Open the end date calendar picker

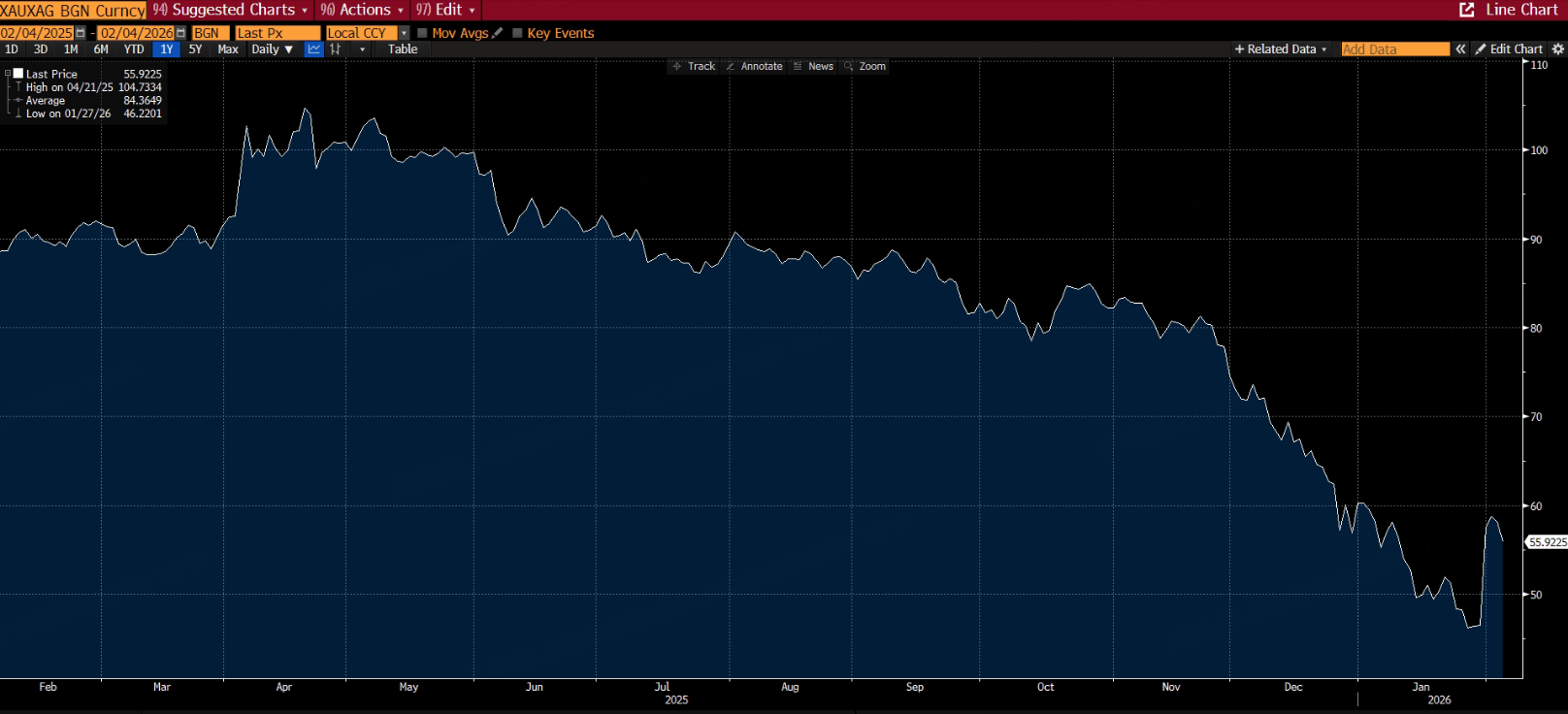point(180,33)
